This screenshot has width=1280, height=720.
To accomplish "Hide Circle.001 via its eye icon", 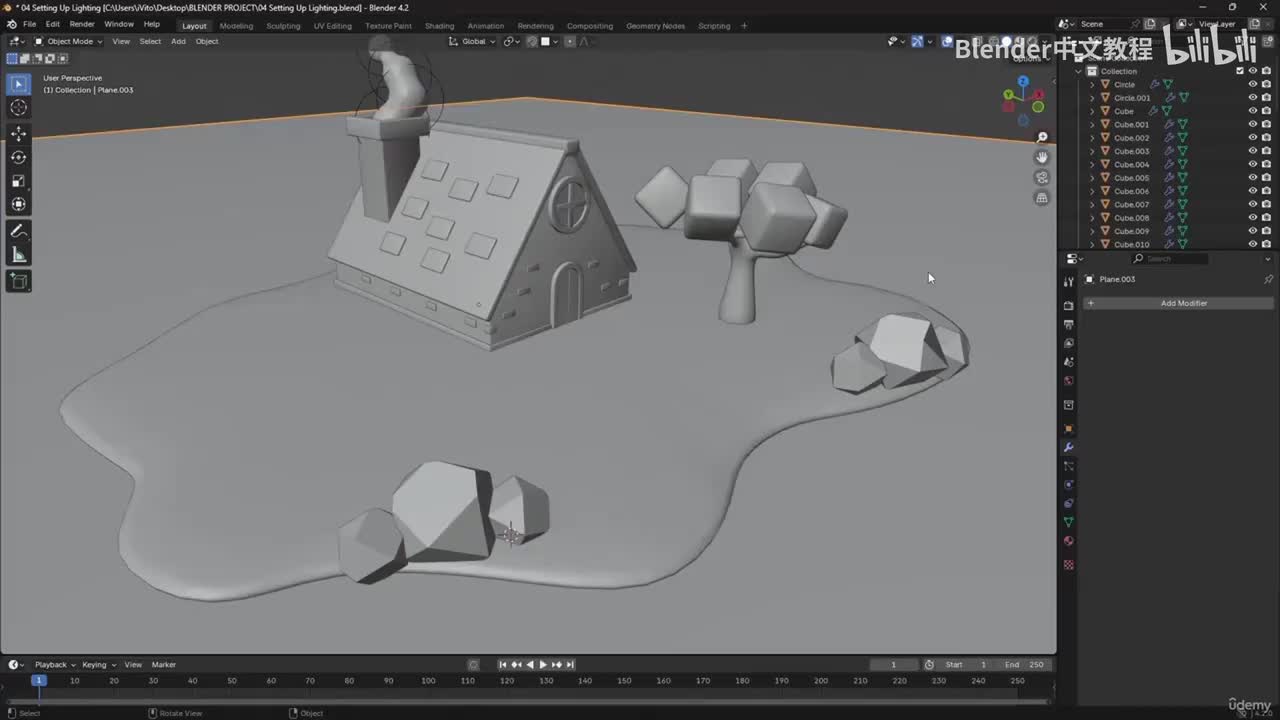I will (x=1253, y=98).
